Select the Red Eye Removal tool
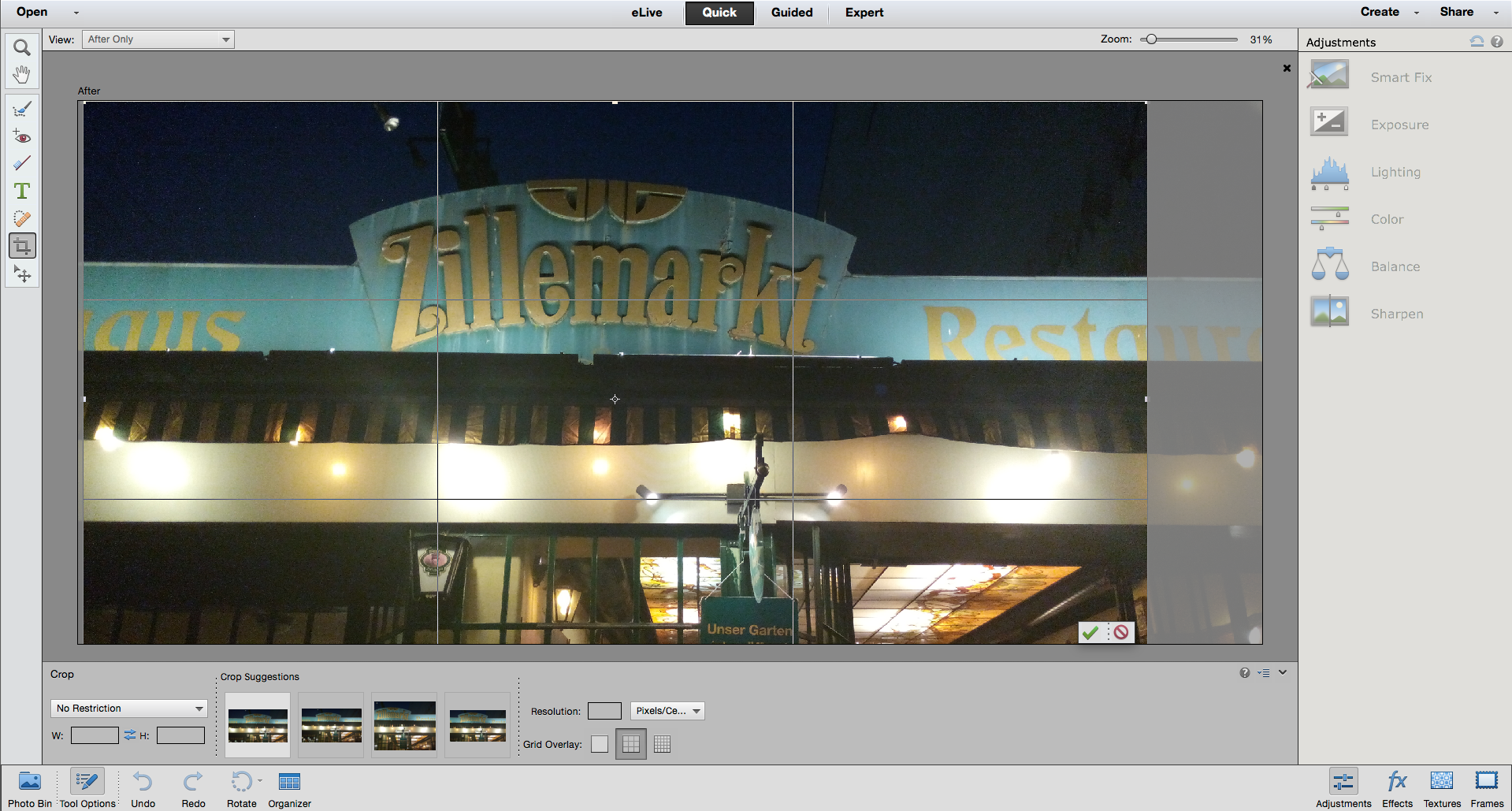Image resolution: width=1512 pixels, height=811 pixels. (22, 136)
